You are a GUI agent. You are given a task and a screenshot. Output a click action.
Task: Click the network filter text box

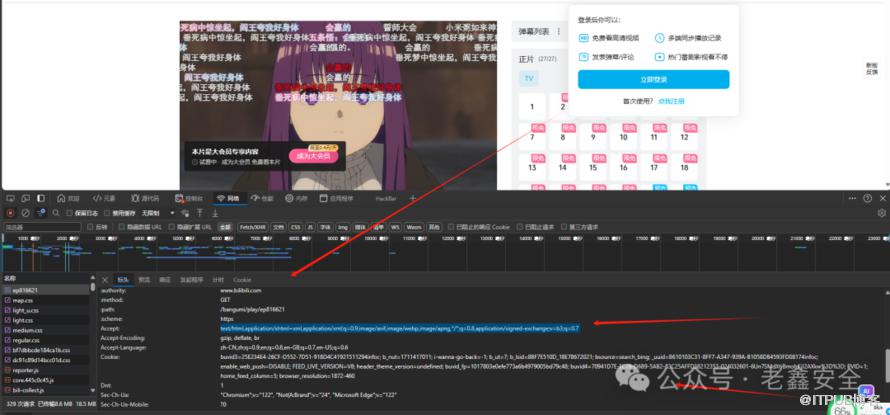pyautogui.click(x=42, y=227)
